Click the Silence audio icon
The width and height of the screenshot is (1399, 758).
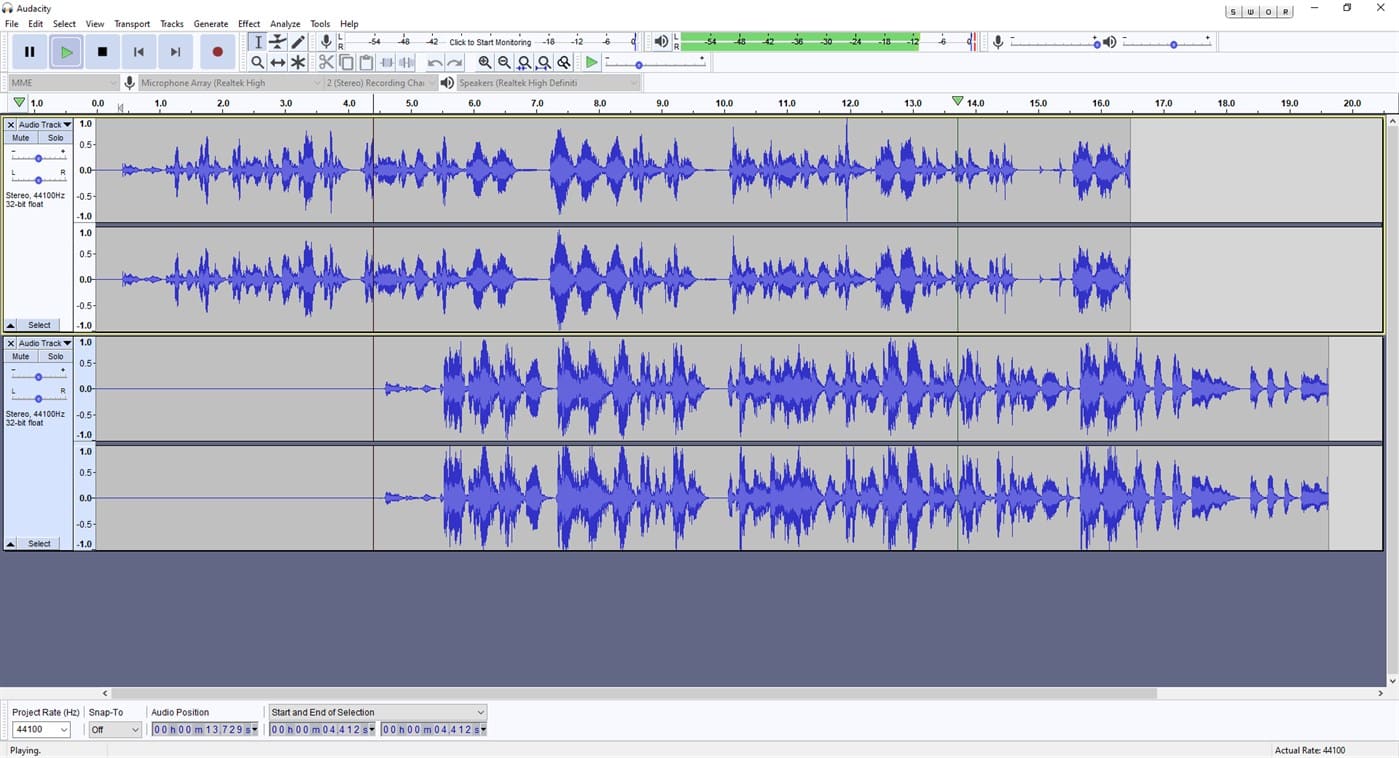point(407,62)
